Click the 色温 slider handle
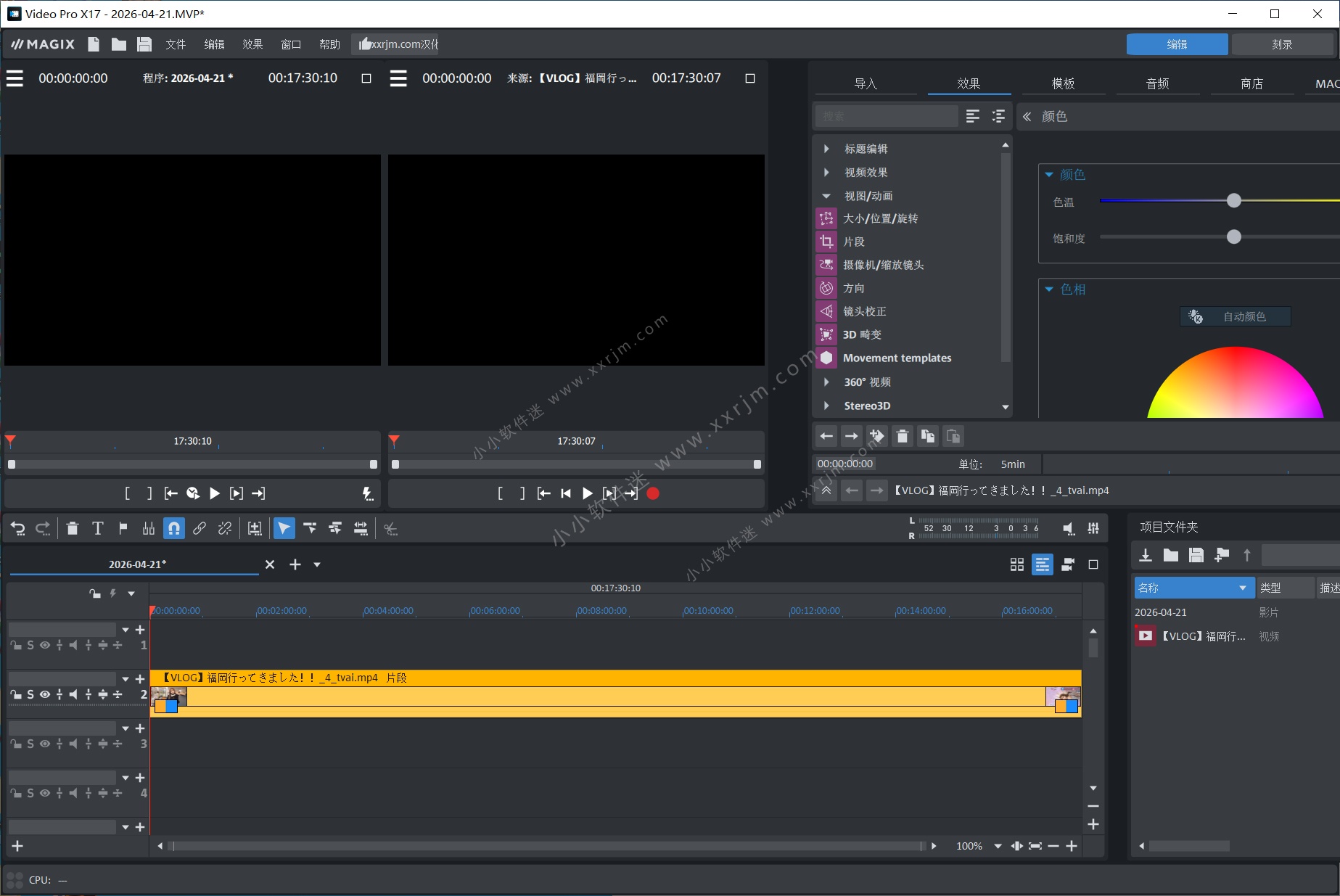This screenshot has width=1340, height=896. point(1233,201)
